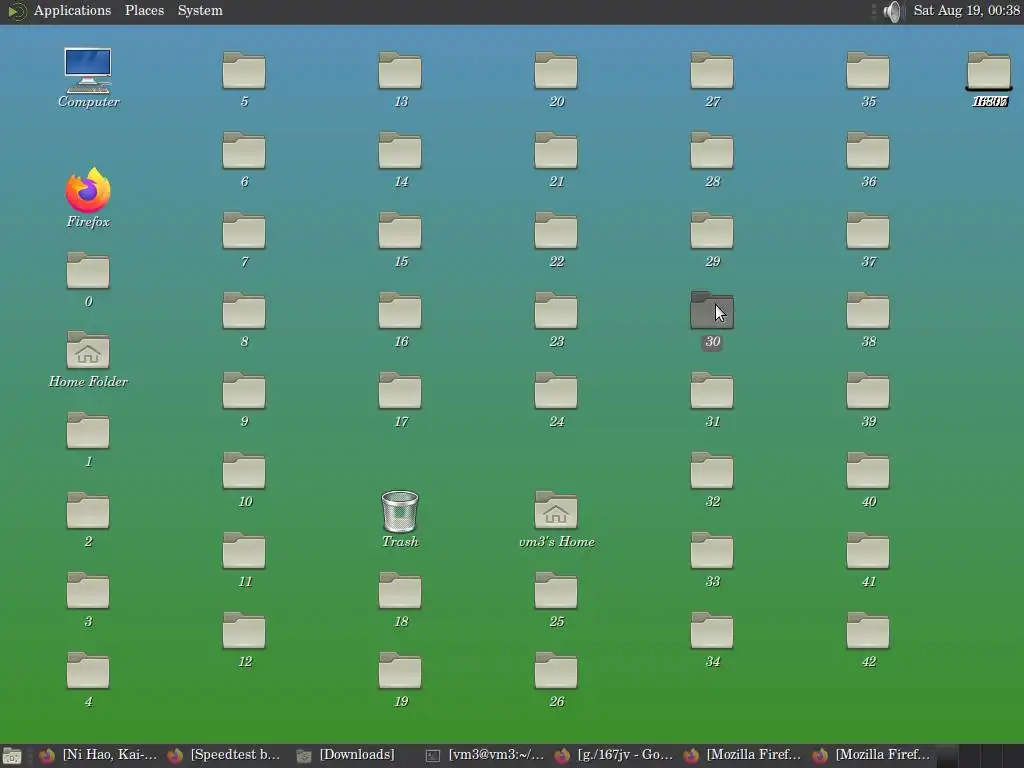
Task: Switch to first Mozilla Firef... taskbar window
Action: coord(742,755)
